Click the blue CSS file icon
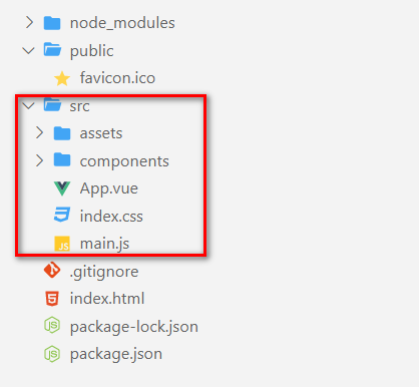 tap(62, 215)
